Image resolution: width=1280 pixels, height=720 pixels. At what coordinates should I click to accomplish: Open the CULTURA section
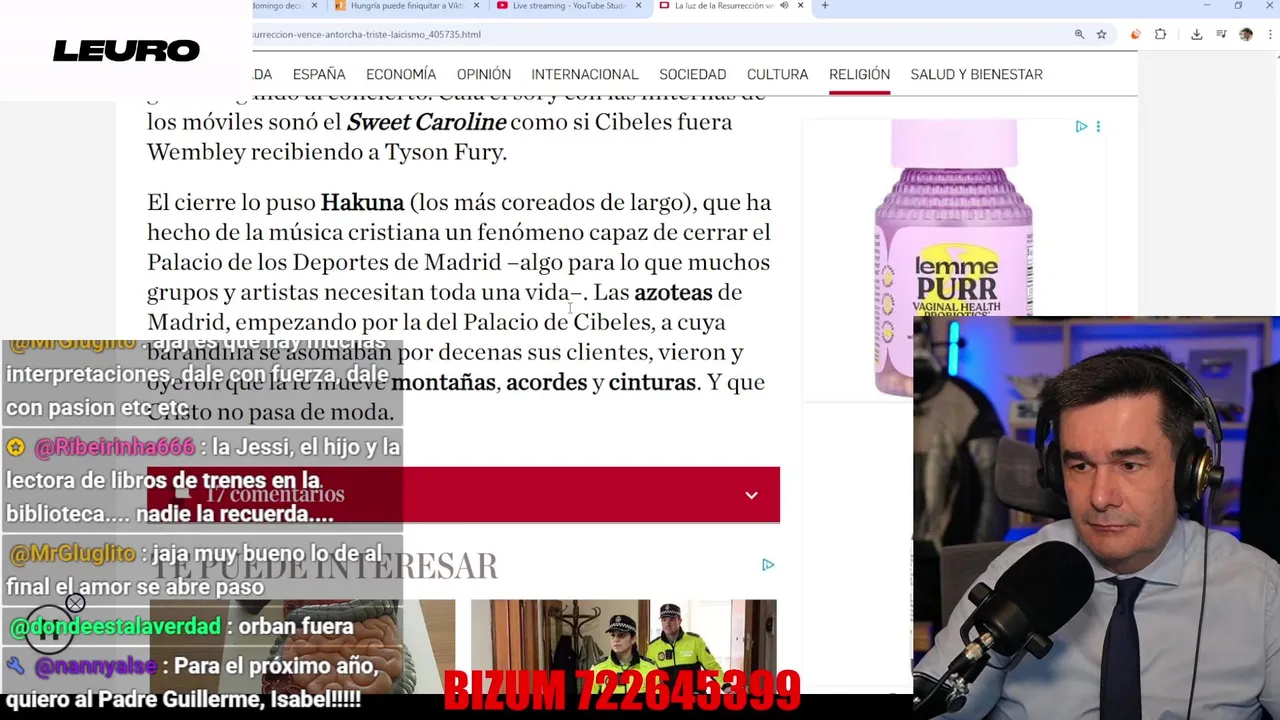tap(777, 74)
